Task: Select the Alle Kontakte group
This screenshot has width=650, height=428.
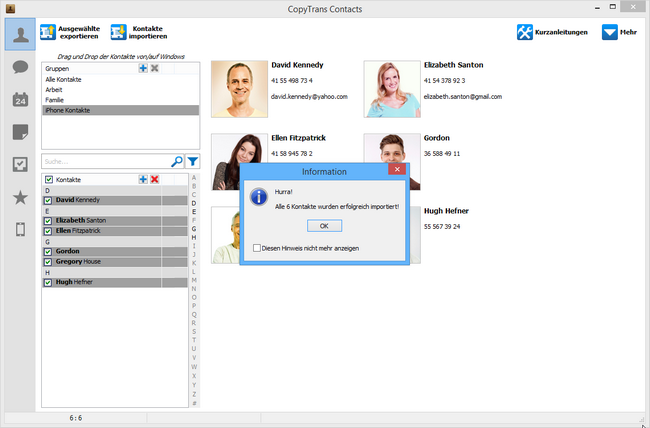Action: point(63,79)
